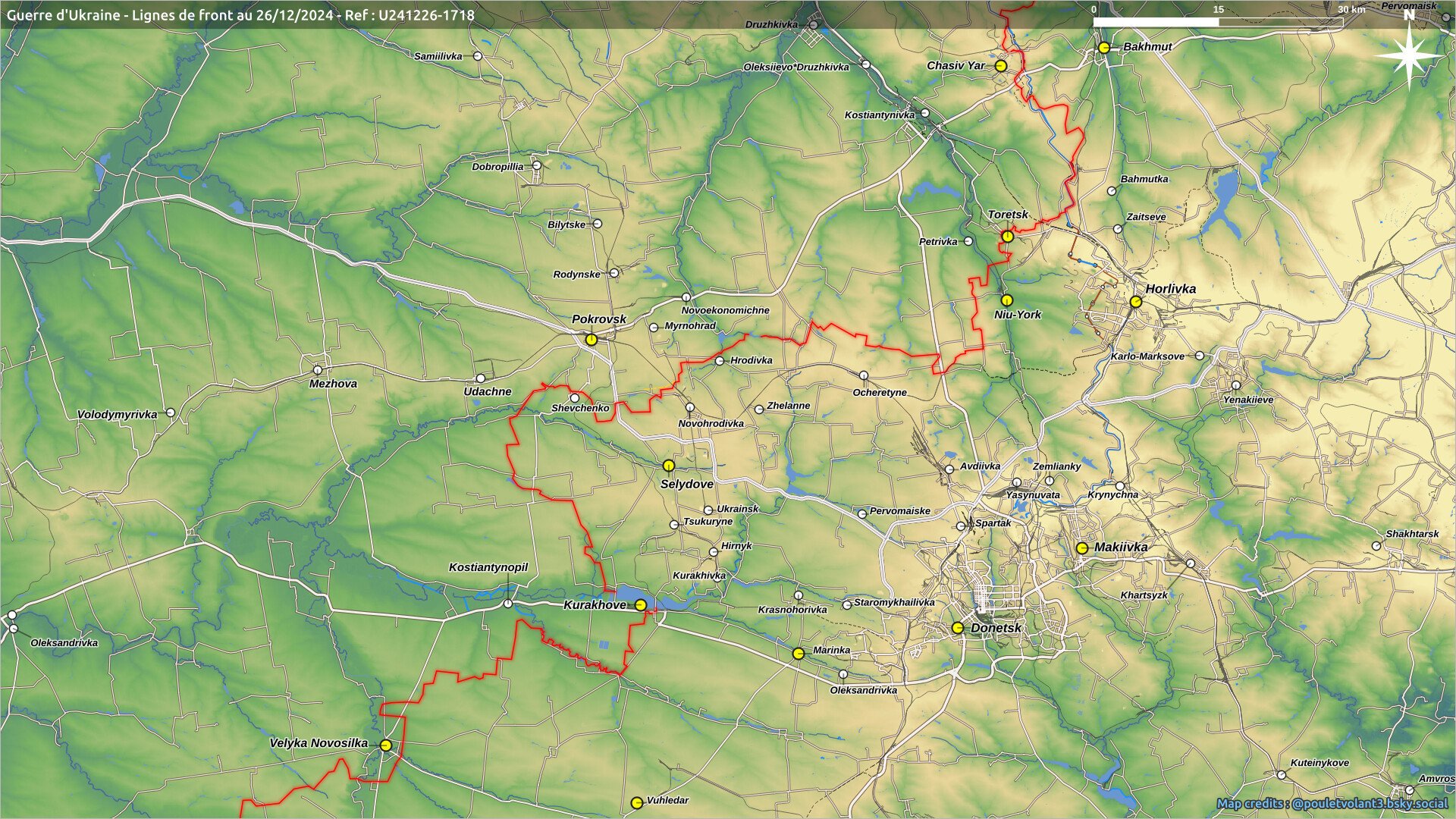
Task: Click the white Hrodivka town marker
Action: [720, 361]
